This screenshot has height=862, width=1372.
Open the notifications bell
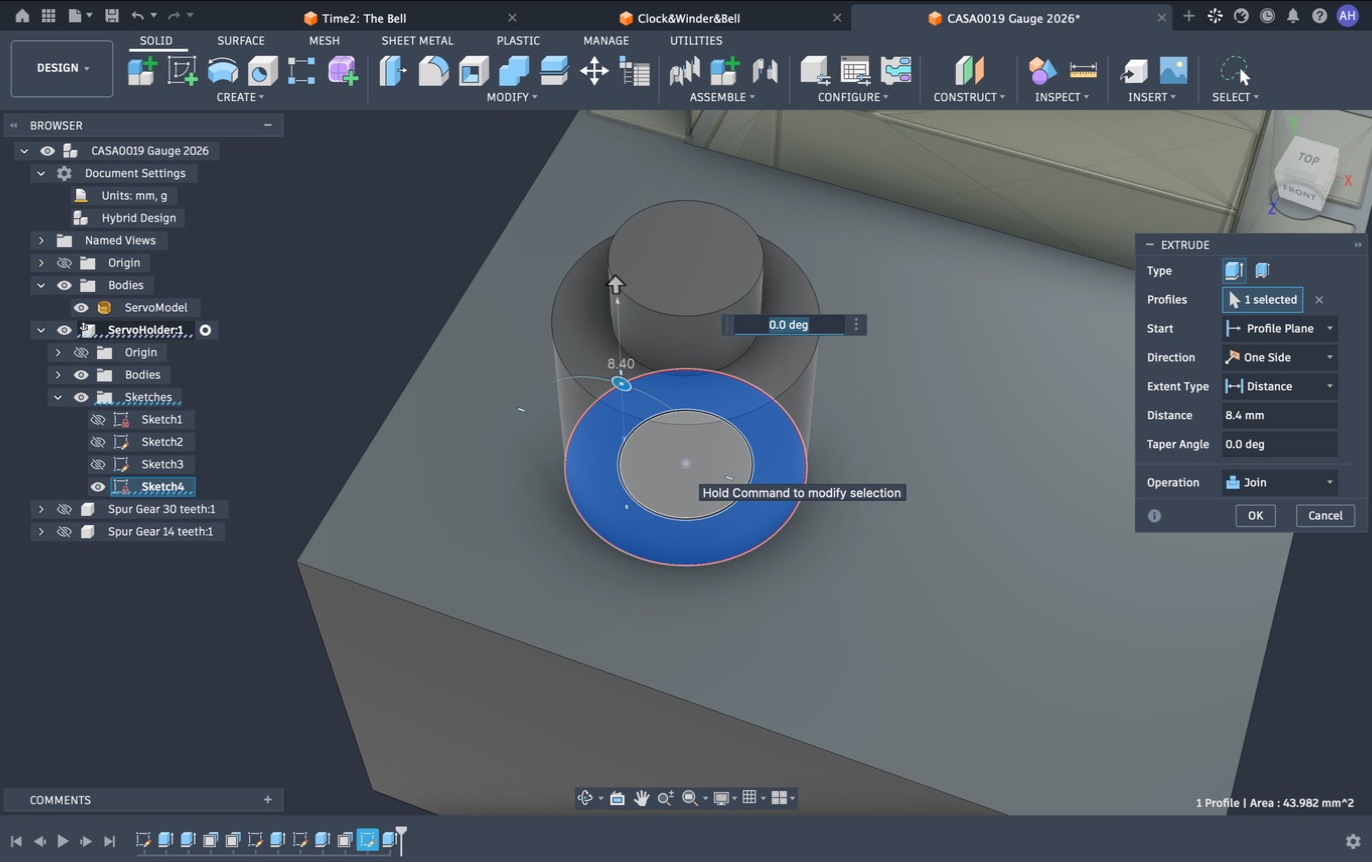coord(1293,17)
